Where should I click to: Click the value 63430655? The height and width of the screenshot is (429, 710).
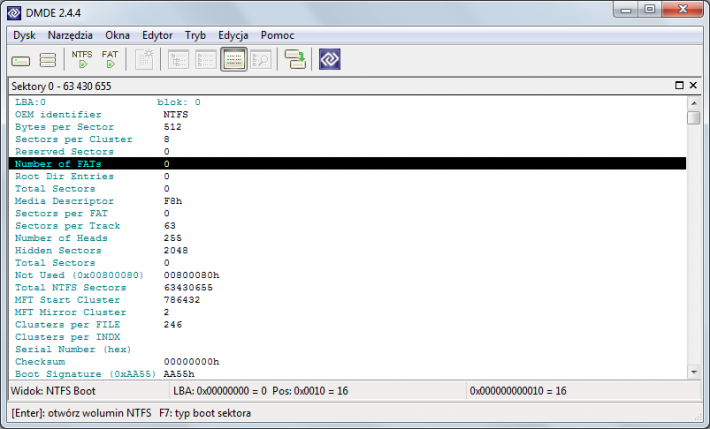(x=188, y=287)
